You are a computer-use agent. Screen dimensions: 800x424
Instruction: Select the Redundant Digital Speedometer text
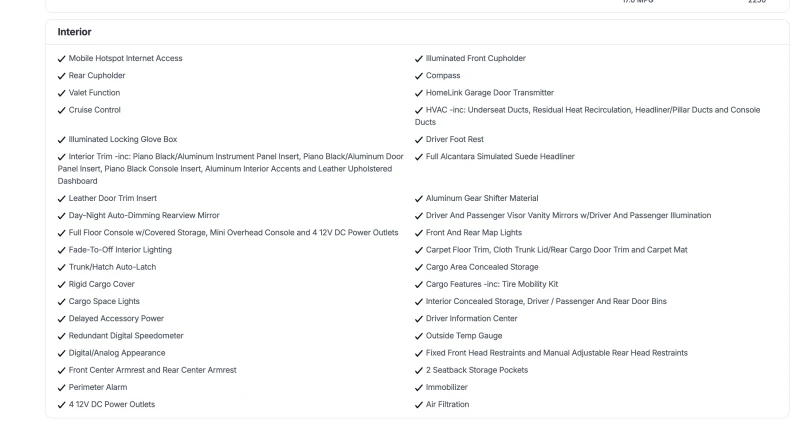coord(127,335)
